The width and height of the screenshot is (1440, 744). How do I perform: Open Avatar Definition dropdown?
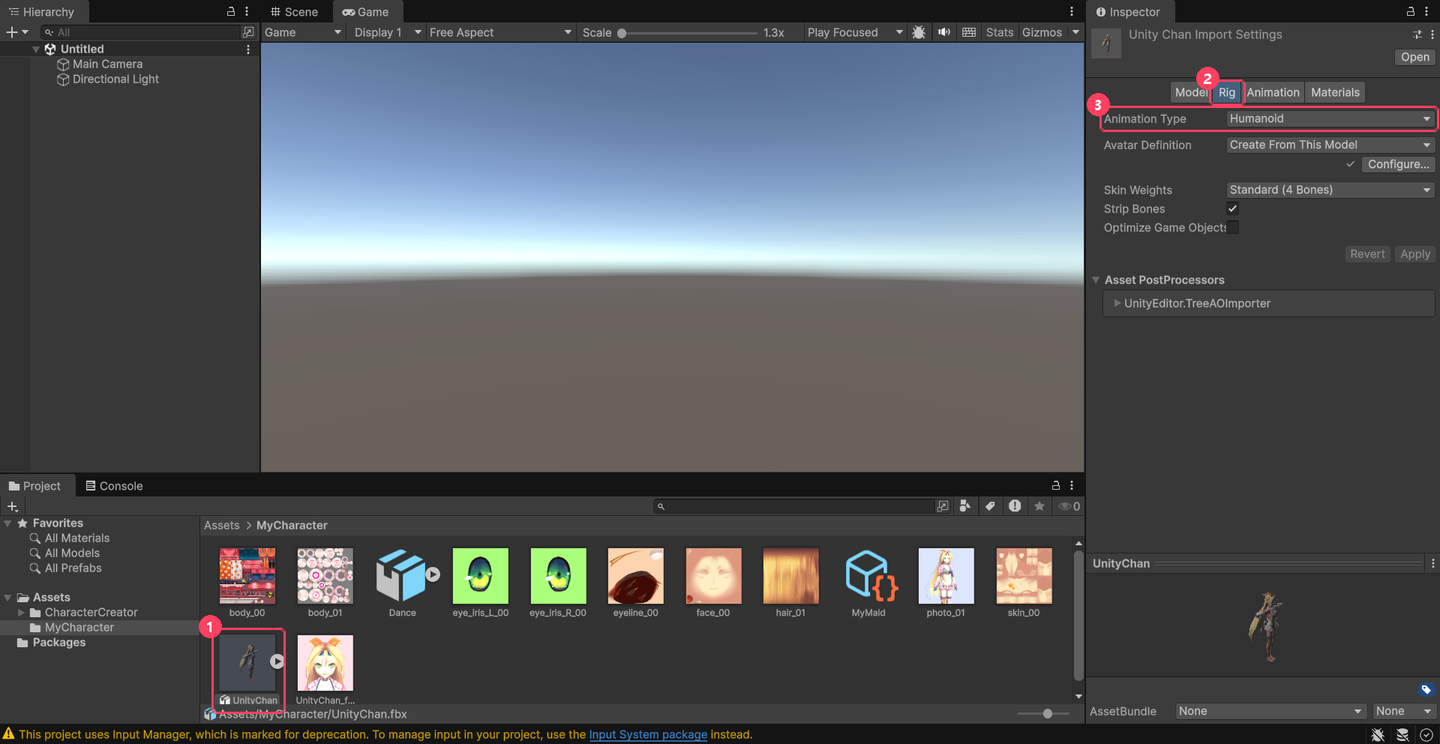pyautogui.click(x=1330, y=145)
